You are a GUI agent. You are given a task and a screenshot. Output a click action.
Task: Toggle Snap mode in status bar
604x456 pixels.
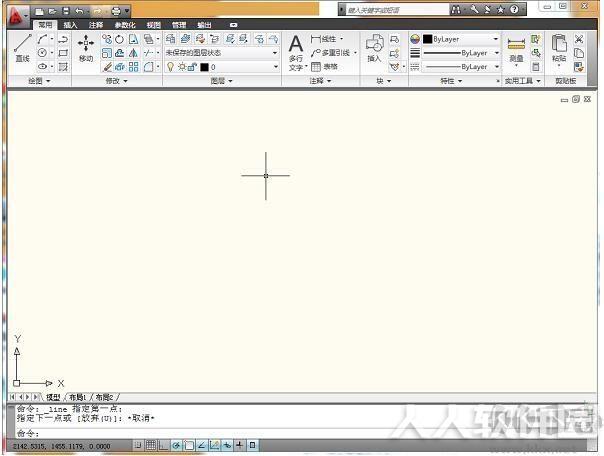[138, 446]
